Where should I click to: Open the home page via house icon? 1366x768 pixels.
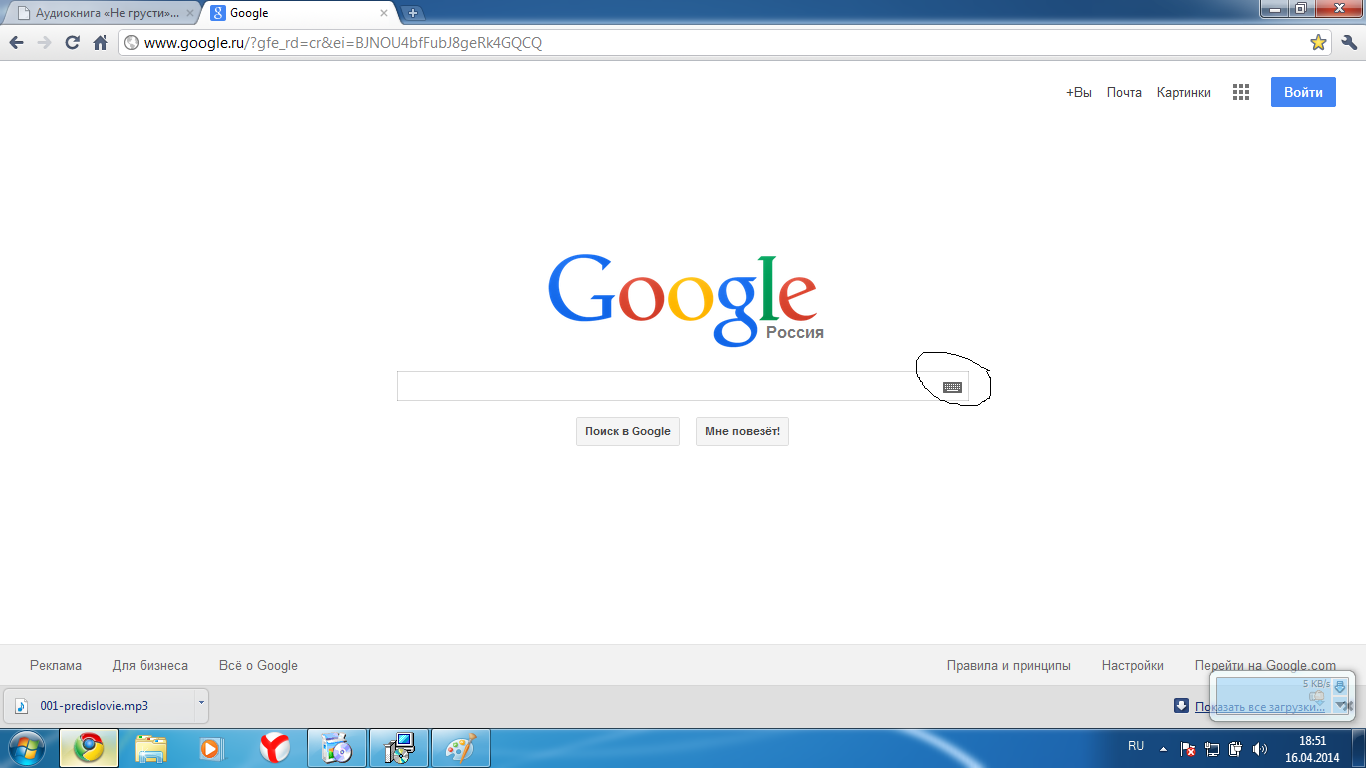pos(100,43)
